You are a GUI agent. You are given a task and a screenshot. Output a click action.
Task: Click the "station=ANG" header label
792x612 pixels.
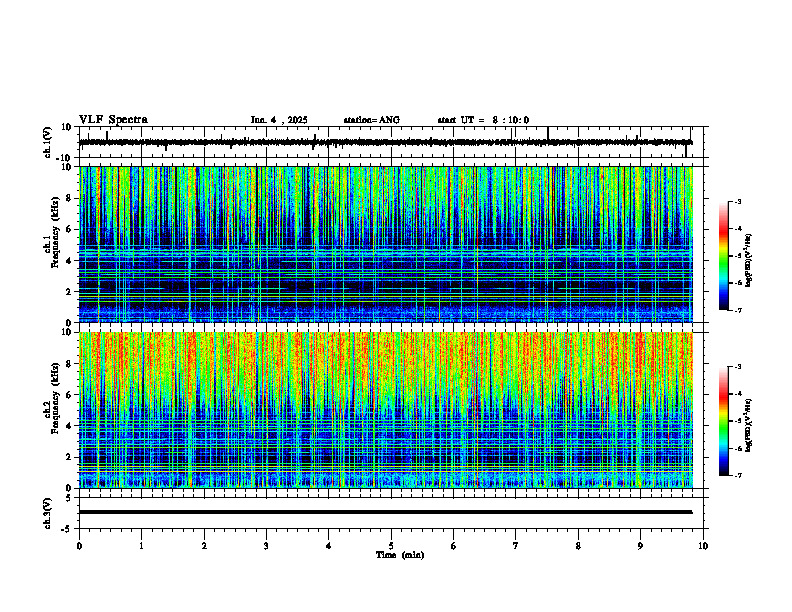pyautogui.click(x=372, y=120)
